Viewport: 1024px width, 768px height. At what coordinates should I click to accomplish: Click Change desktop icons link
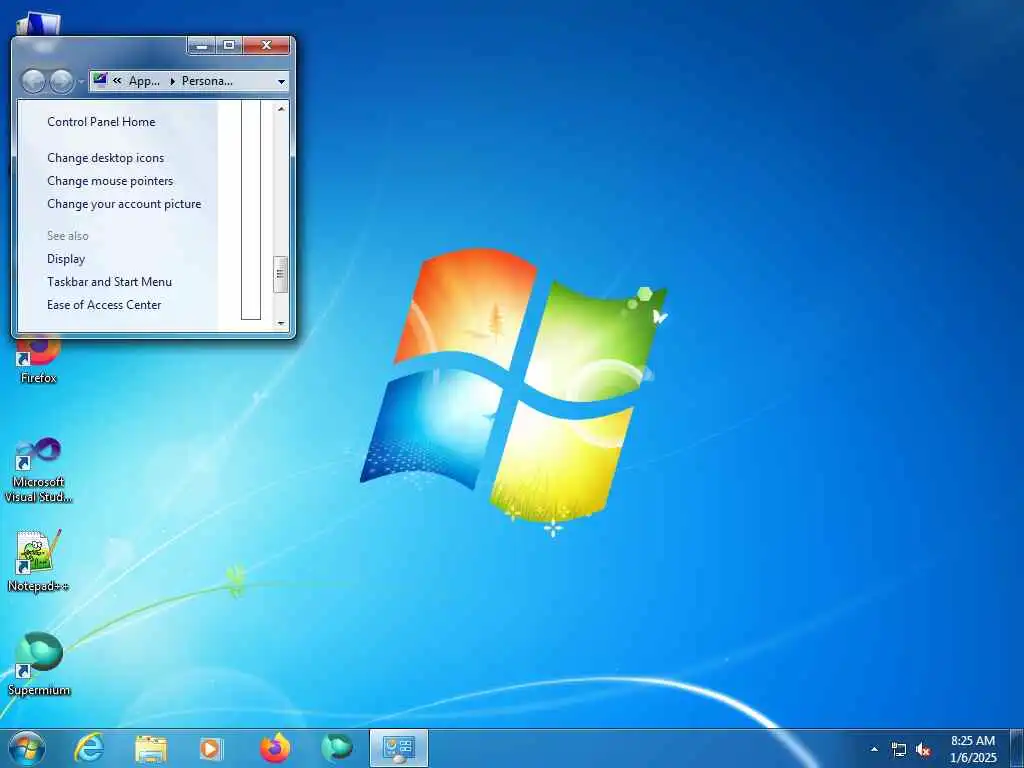pyautogui.click(x=105, y=158)
